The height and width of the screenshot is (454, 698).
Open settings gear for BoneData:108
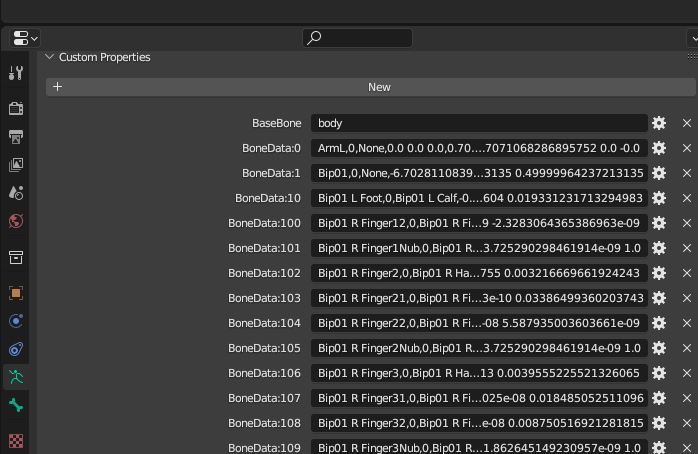point(659,423)
